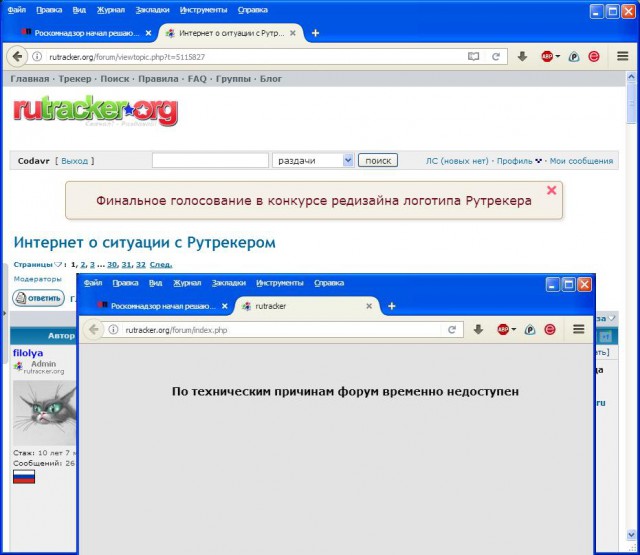Click the rear window address bar URL

tap(127, 57)
